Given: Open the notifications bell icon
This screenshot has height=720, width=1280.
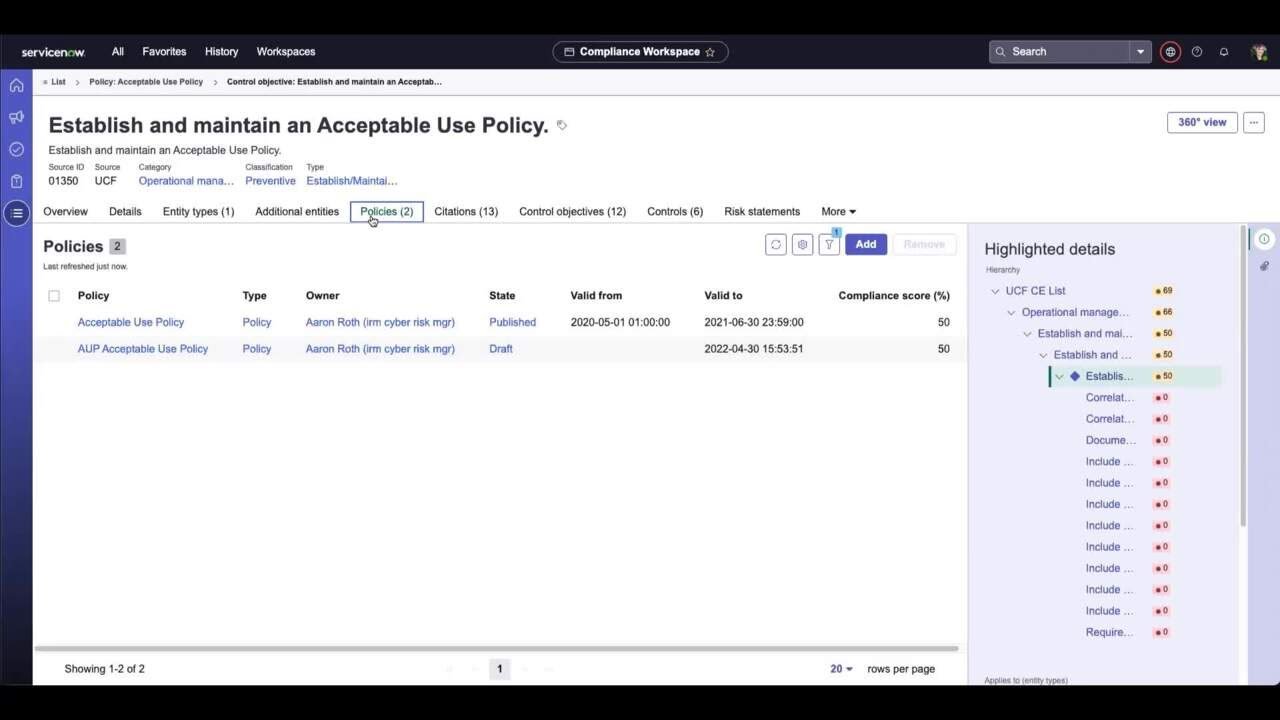Looking at the screenshot, I should 1224,52.
